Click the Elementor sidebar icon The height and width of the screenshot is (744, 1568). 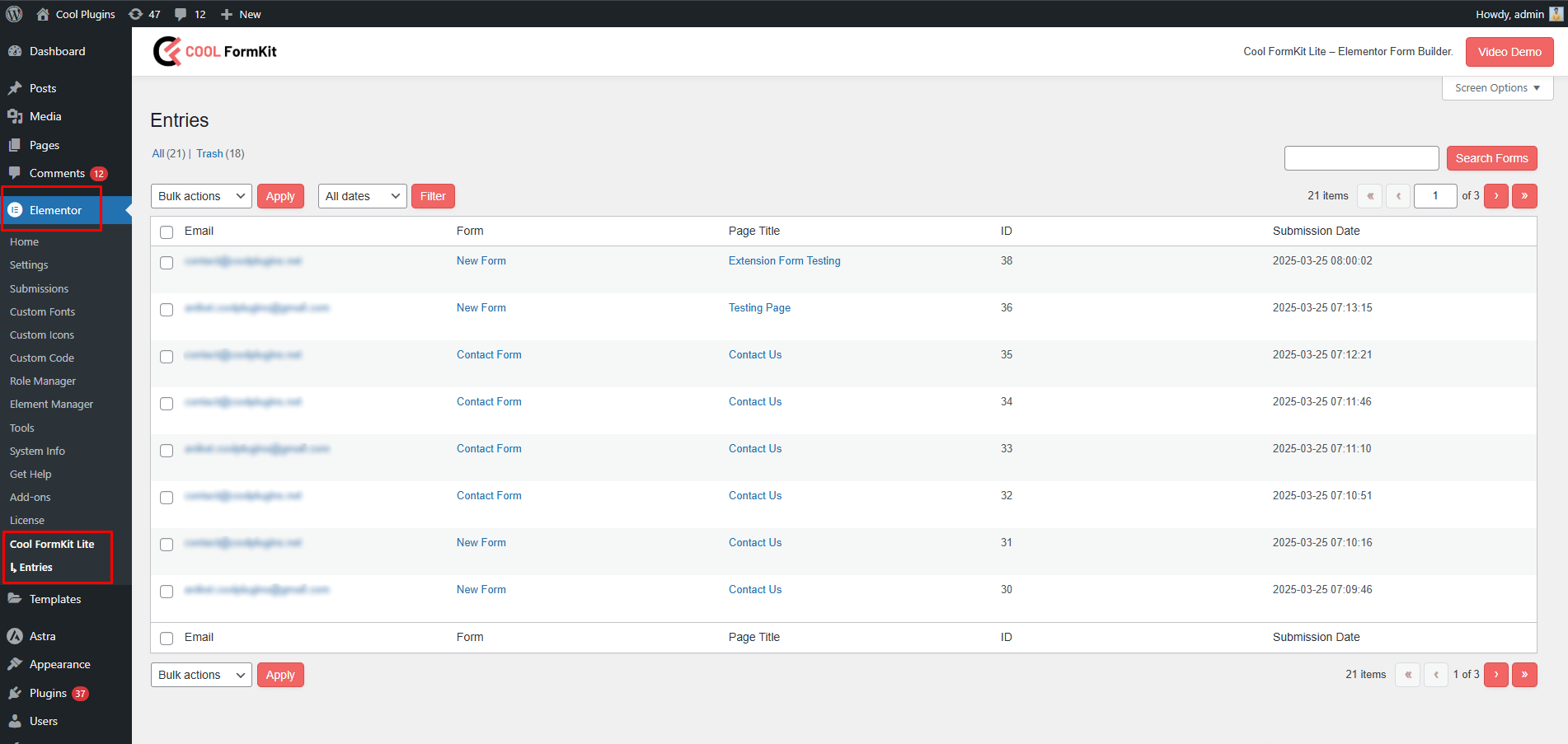point(15,210)
